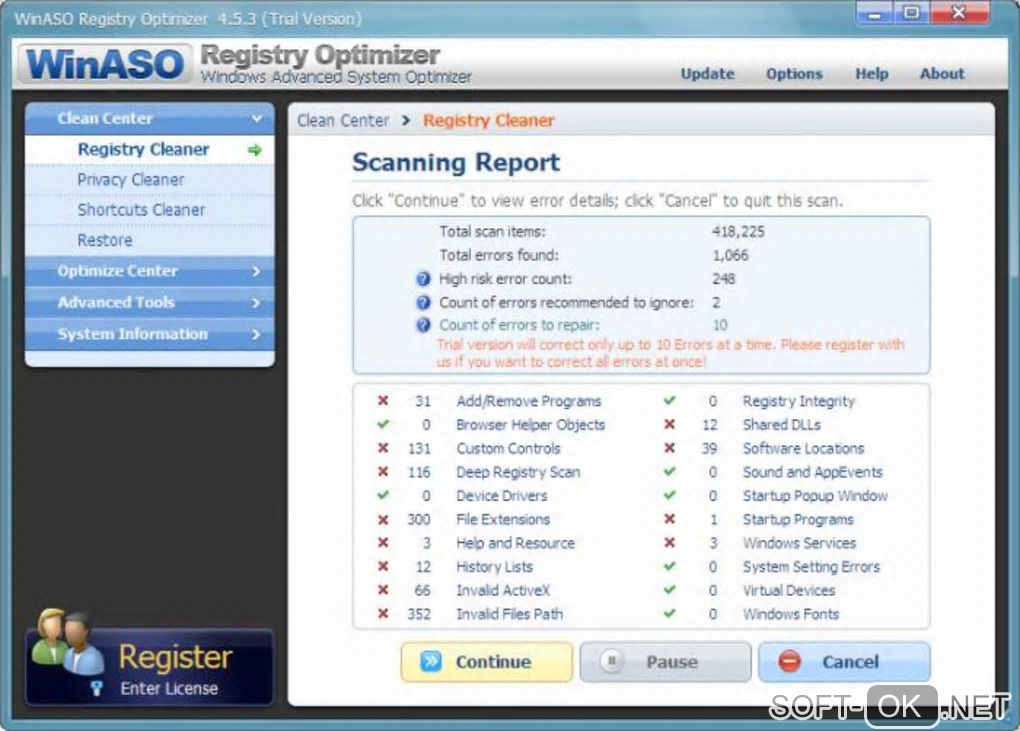Image resolution: width=1020 pixels, height=731 pixels.
Task: Click green check beside Virtual Devices
Action: click(669, 590)
